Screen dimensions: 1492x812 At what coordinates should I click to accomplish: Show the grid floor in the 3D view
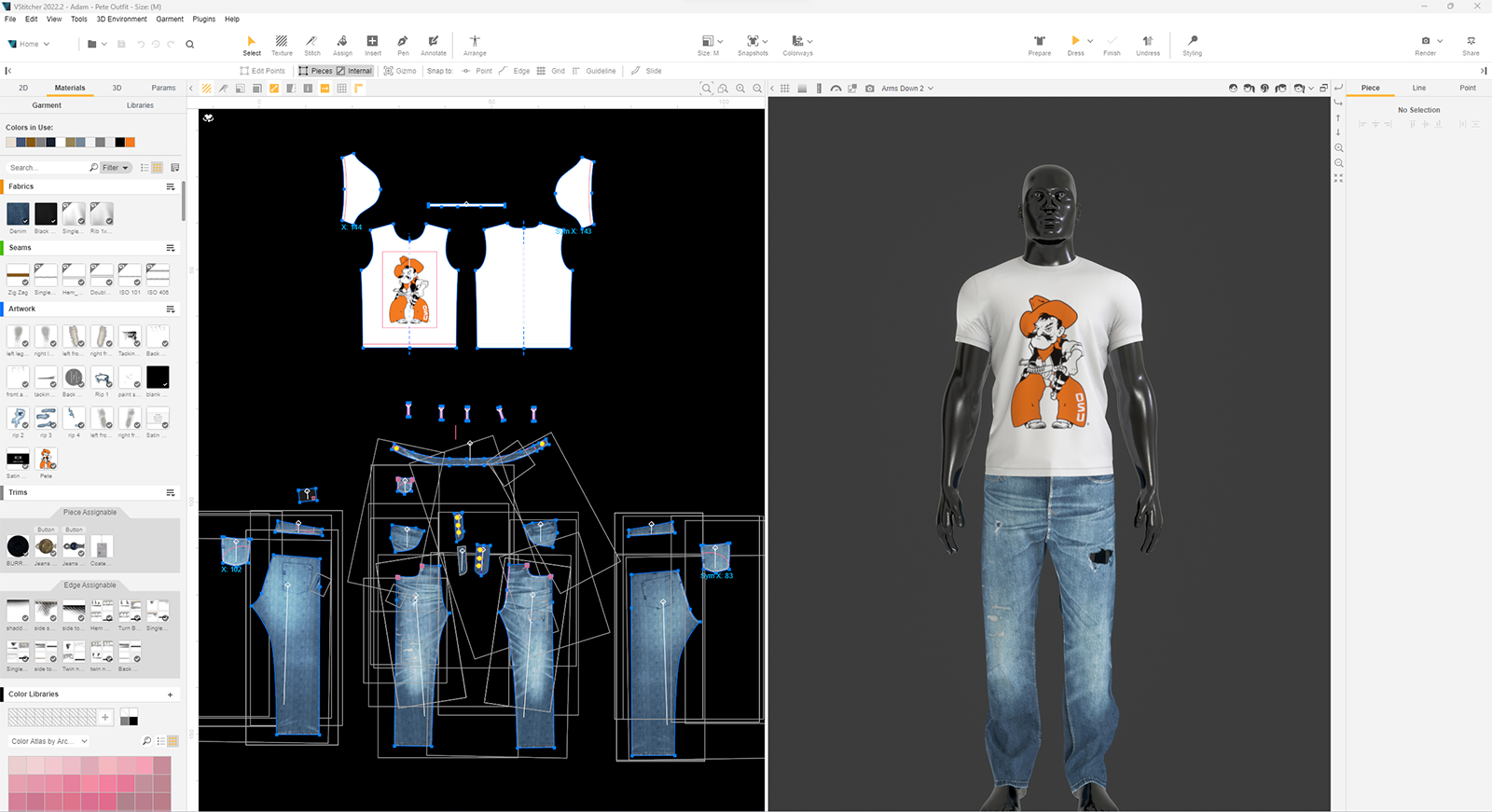pos(785,89)
